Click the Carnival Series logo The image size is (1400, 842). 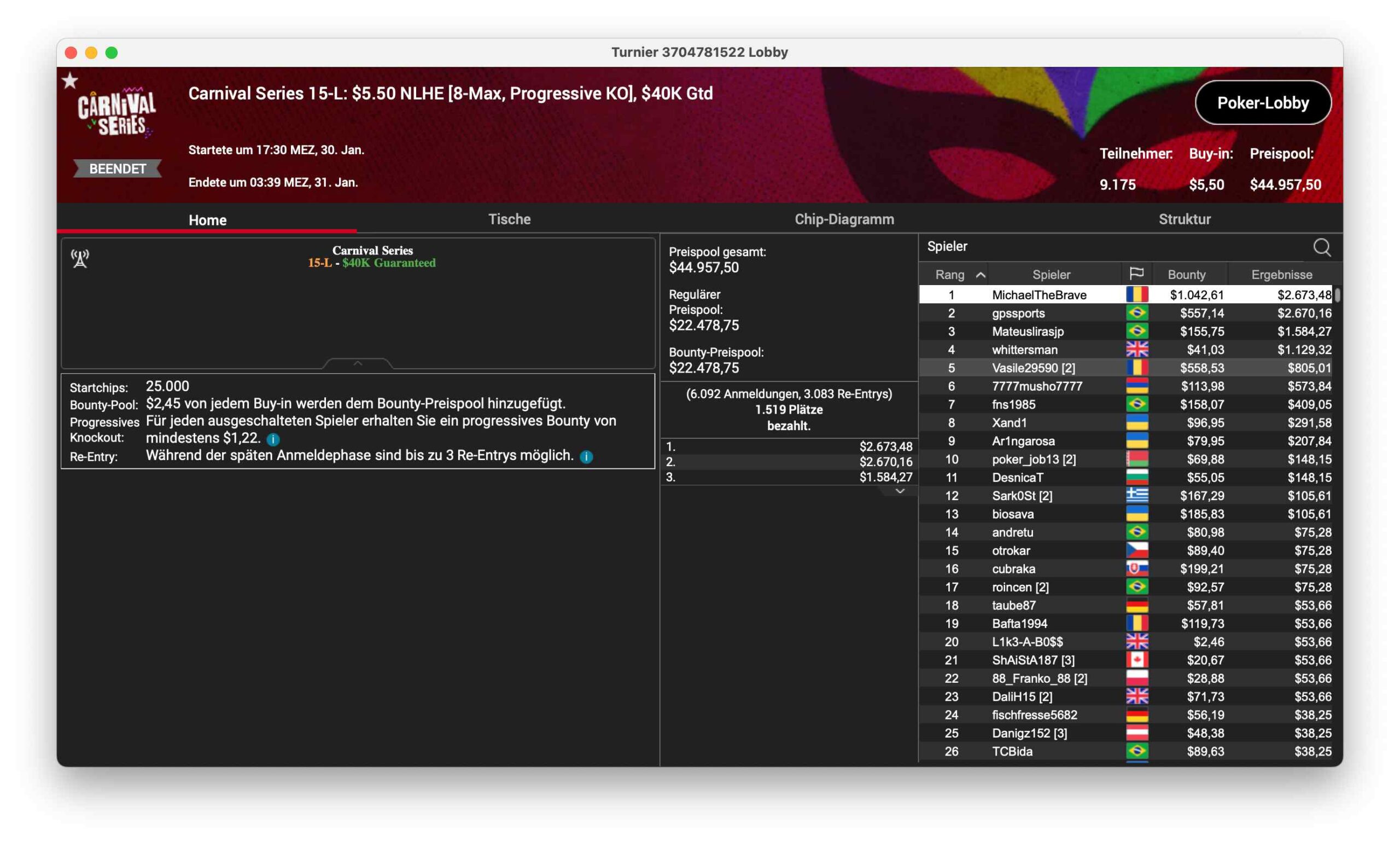tap(117, 112)
